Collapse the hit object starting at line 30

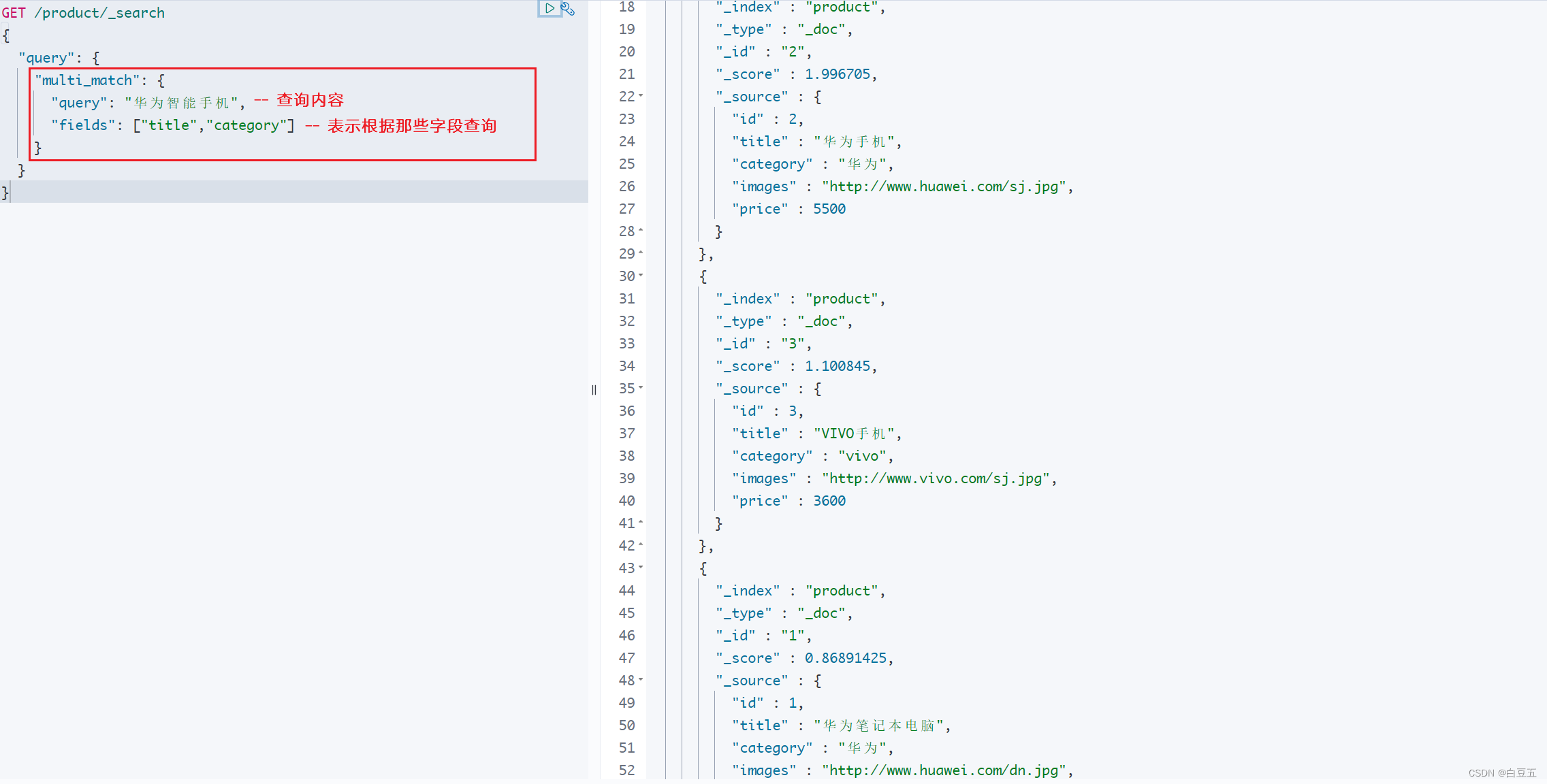pyautogui.click(x=641, y=276)
